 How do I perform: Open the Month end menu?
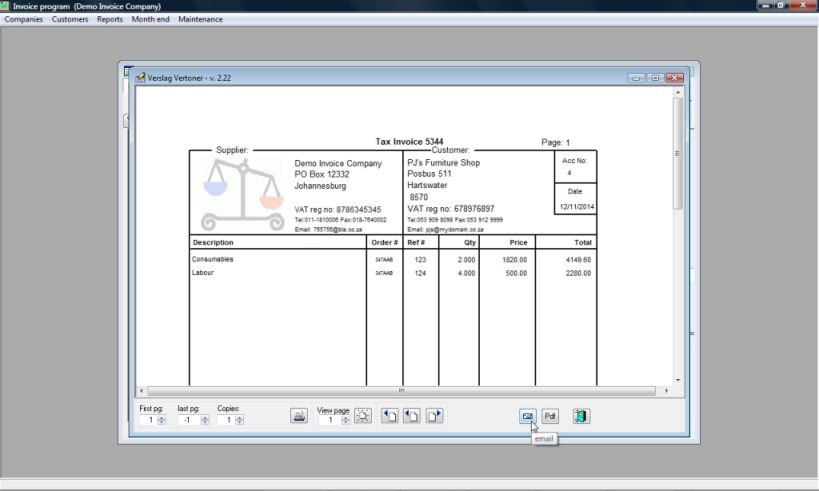pyautogui.click(x=150, y=20)
